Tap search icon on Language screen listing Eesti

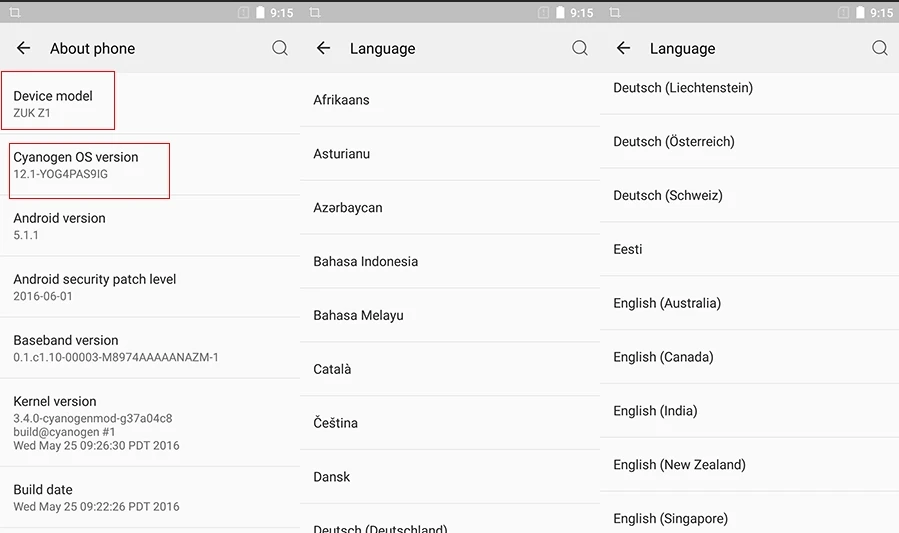tap(880, 48)
